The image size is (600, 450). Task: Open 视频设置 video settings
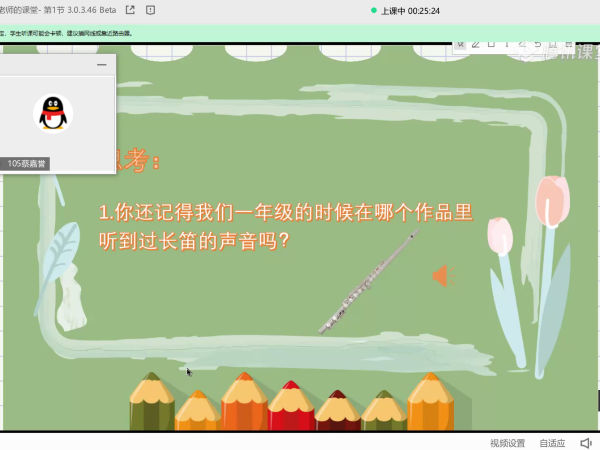(x=507, y=442)
